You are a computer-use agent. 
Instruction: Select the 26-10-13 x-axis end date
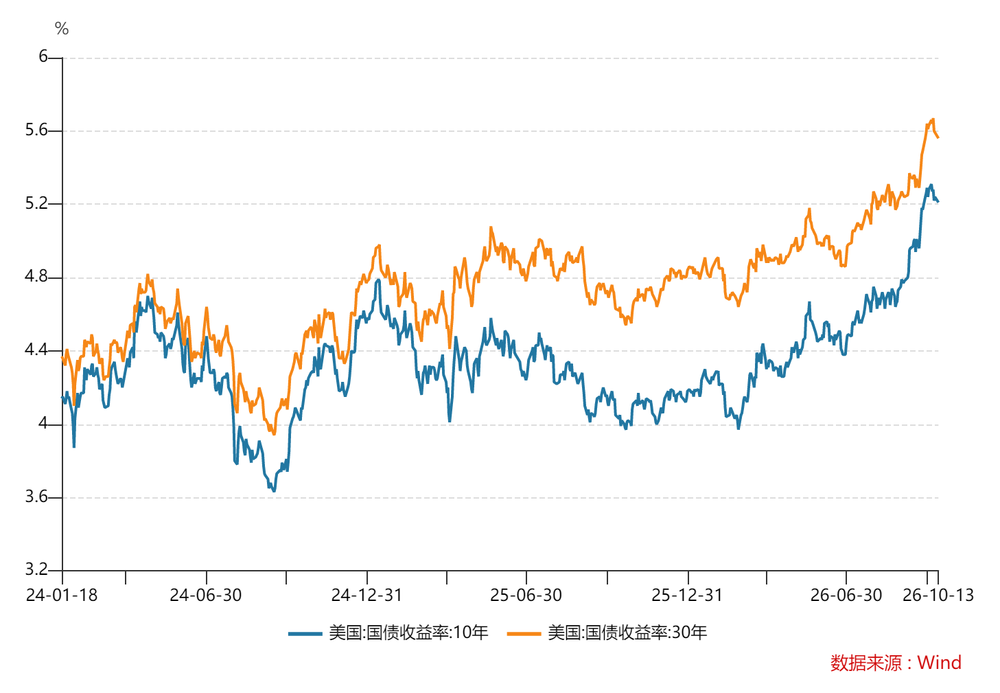coord(938,595)
